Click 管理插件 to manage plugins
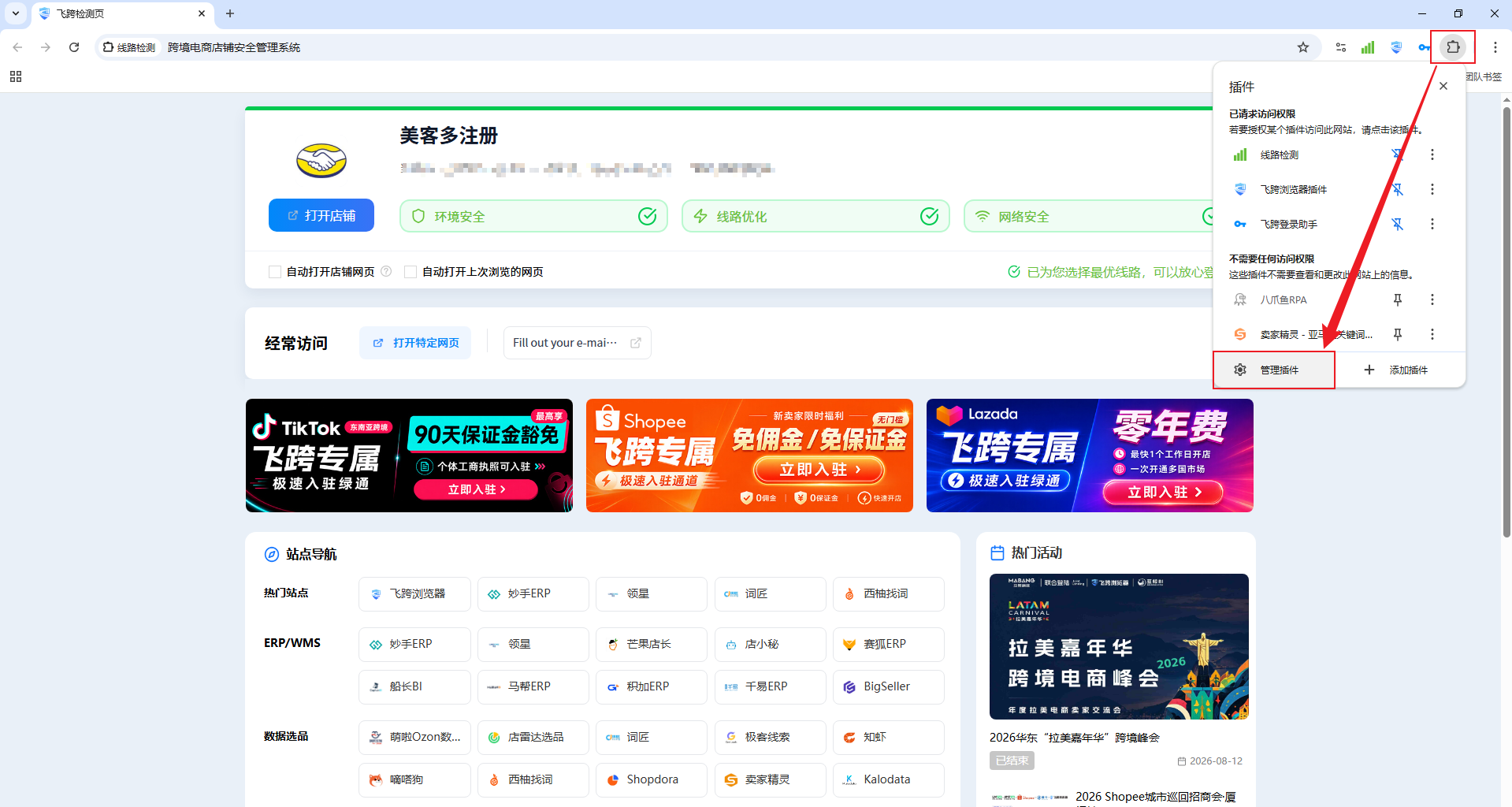 point(1274,370)
